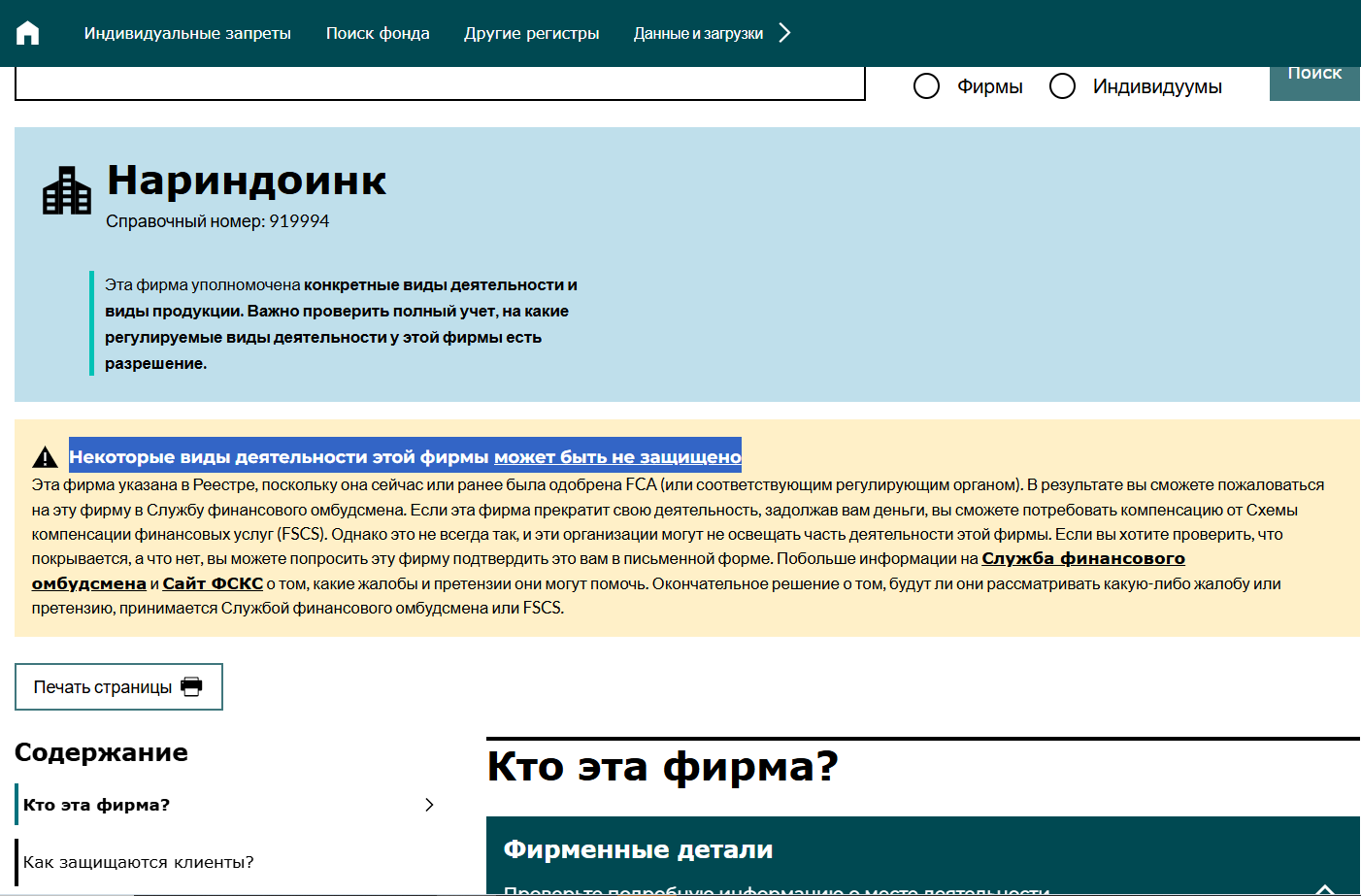This screenshot has height=896, width=1361.
Task: Expand the Кто эта фирма? contents chevron
Action: pos(429,805)
